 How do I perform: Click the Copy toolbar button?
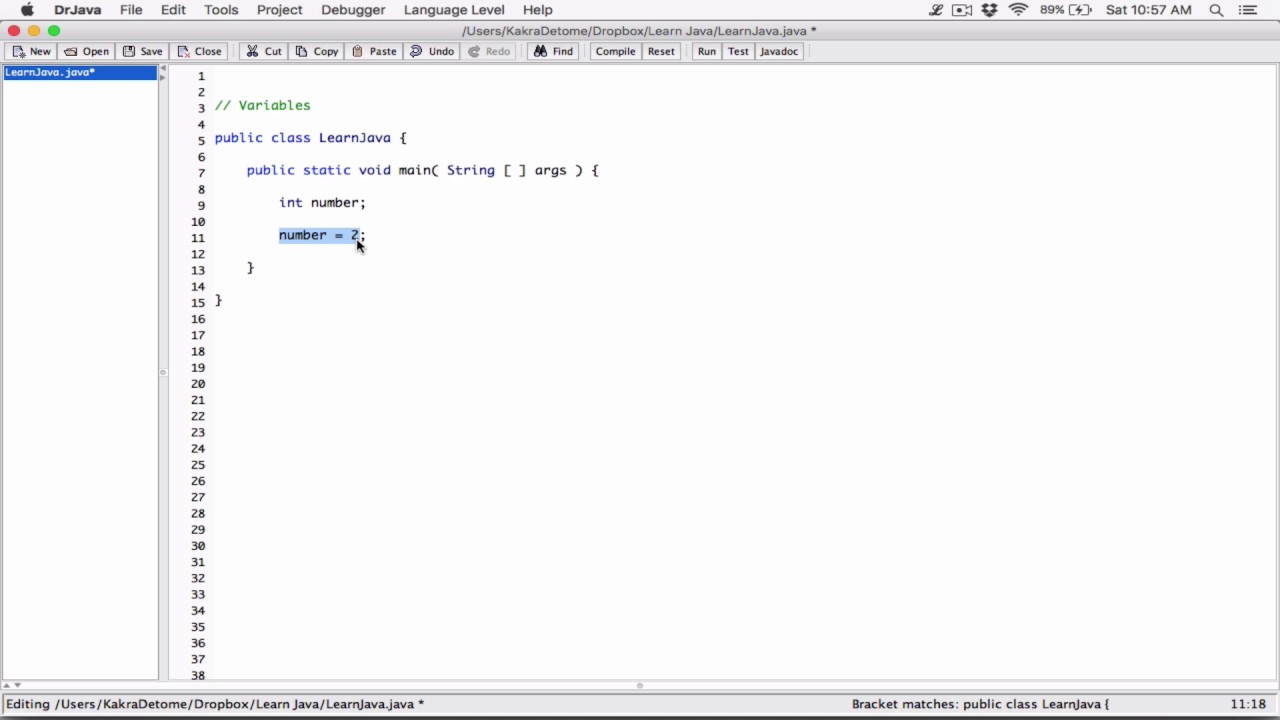click(317, 51)
